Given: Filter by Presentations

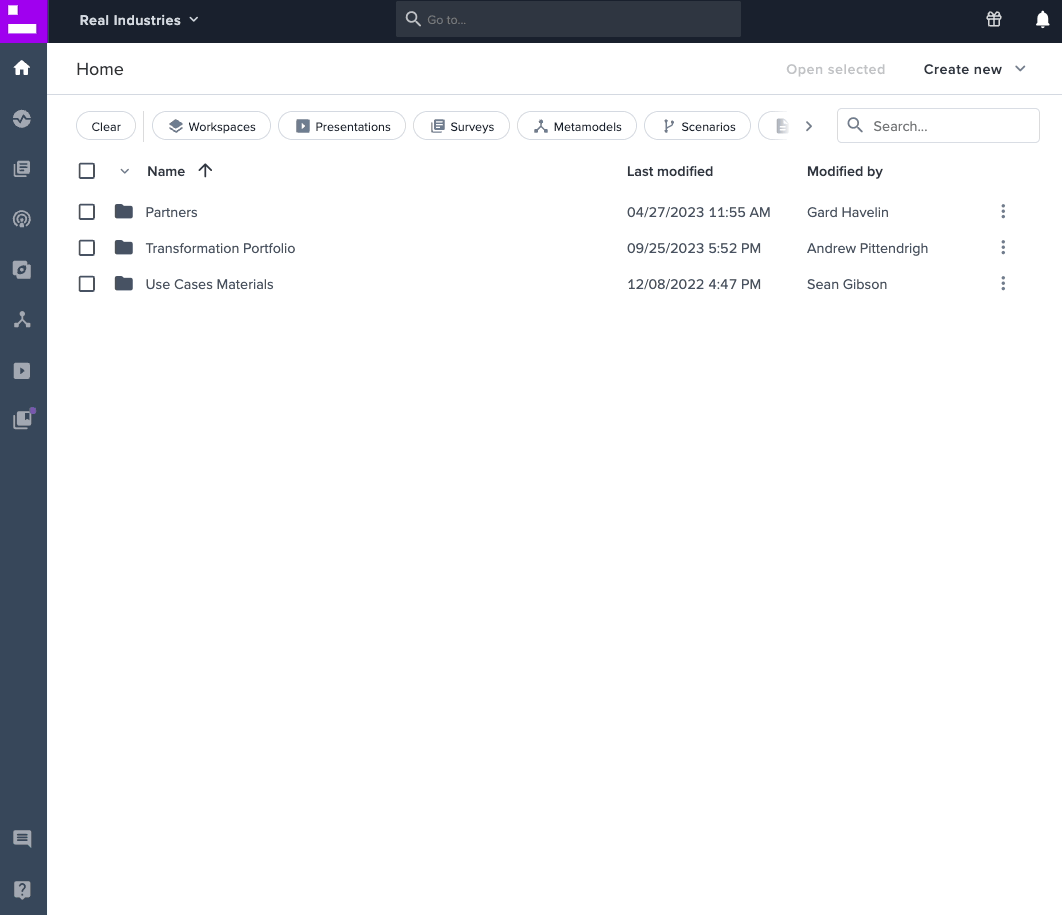Looking at the screenshot, I should (342, 126).
